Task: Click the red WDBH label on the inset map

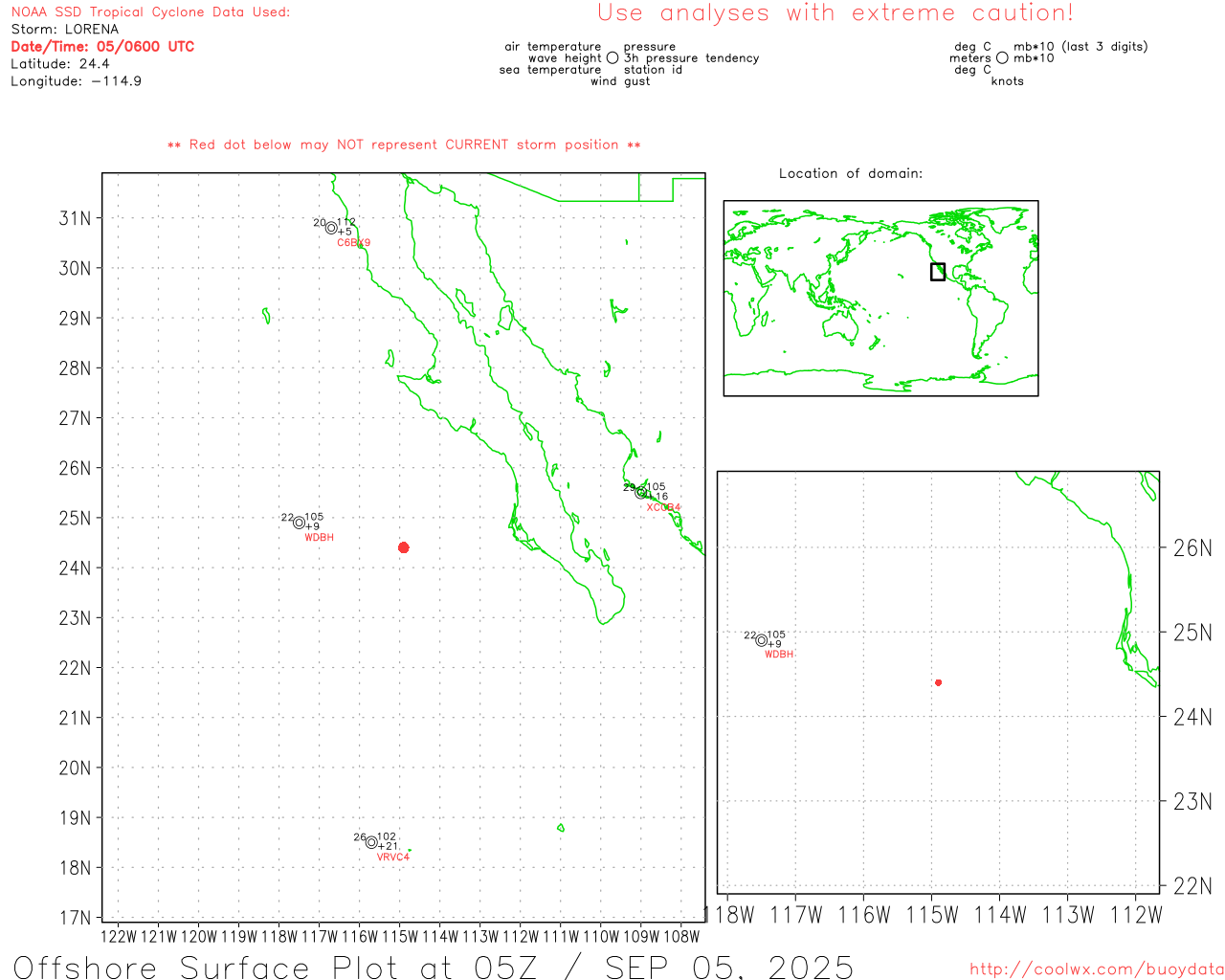Action: click(779, 655)
